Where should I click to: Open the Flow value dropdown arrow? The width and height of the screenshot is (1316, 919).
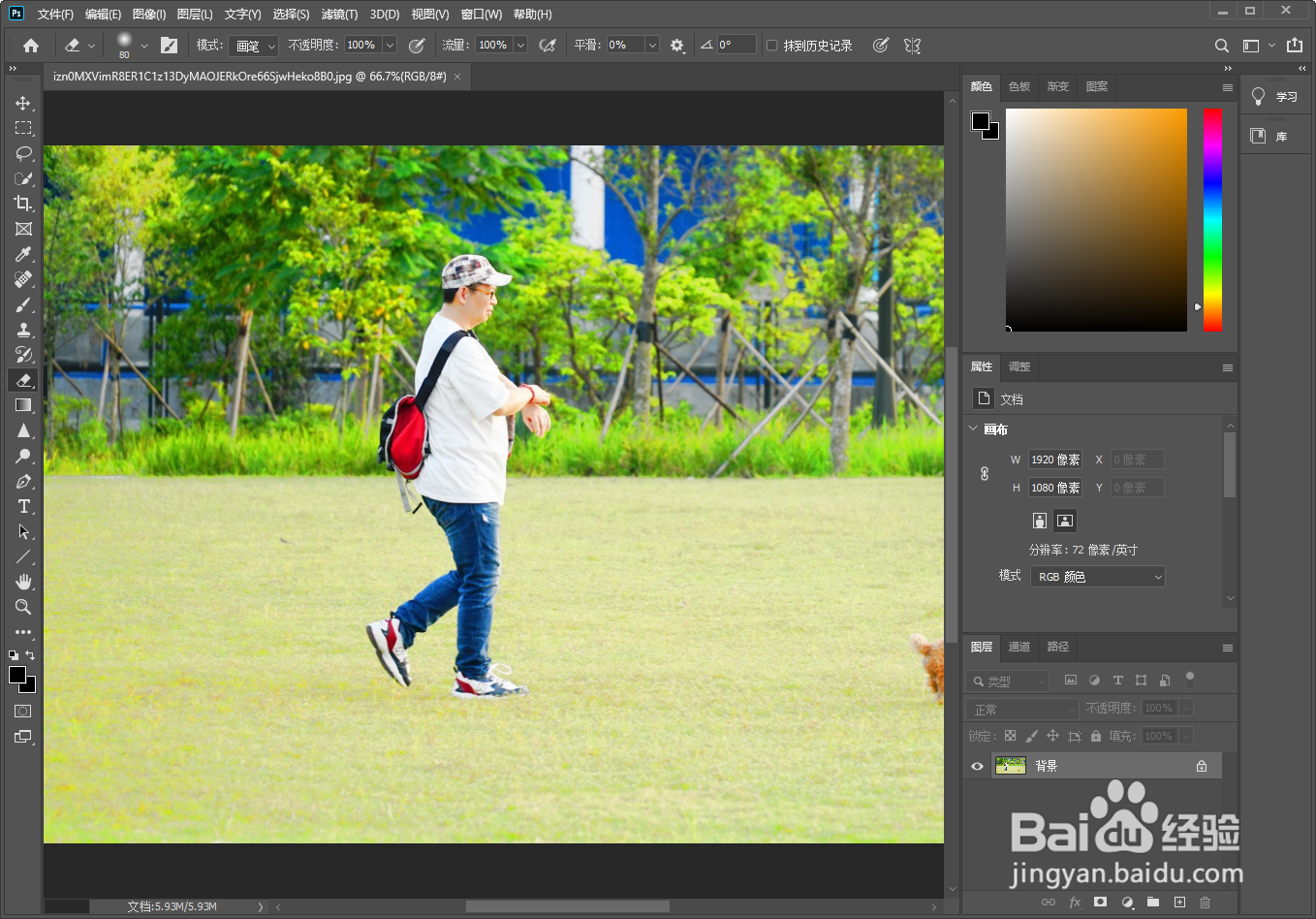pyautogui.click(x=520, y=46)
